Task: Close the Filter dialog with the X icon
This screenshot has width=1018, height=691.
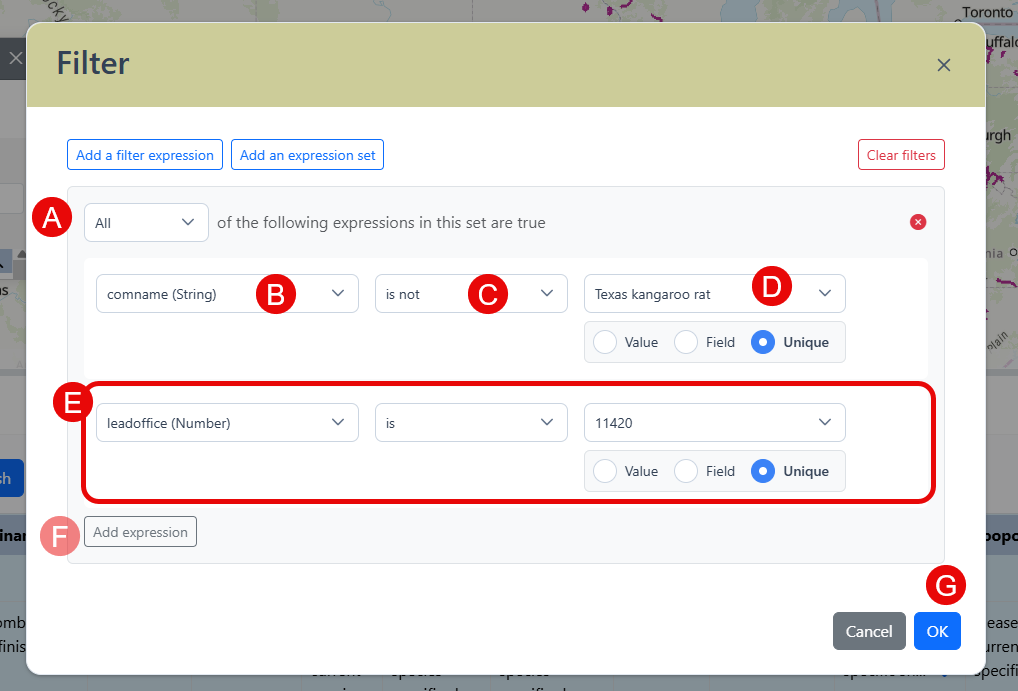Action: click(x=943, y=65)
